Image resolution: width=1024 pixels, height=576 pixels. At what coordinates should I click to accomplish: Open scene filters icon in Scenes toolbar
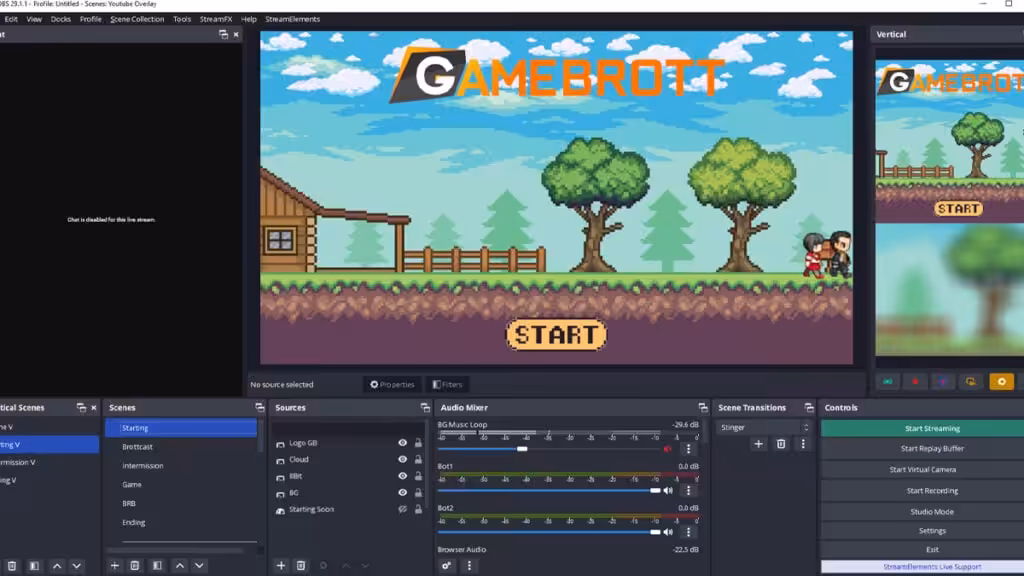point(156,566)
